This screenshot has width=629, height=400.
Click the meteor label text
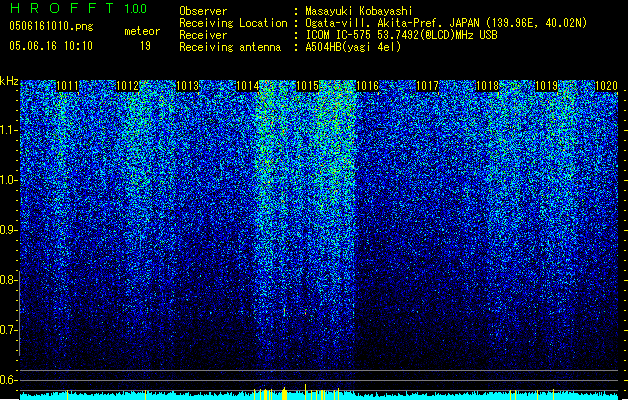tap(142, 31)
